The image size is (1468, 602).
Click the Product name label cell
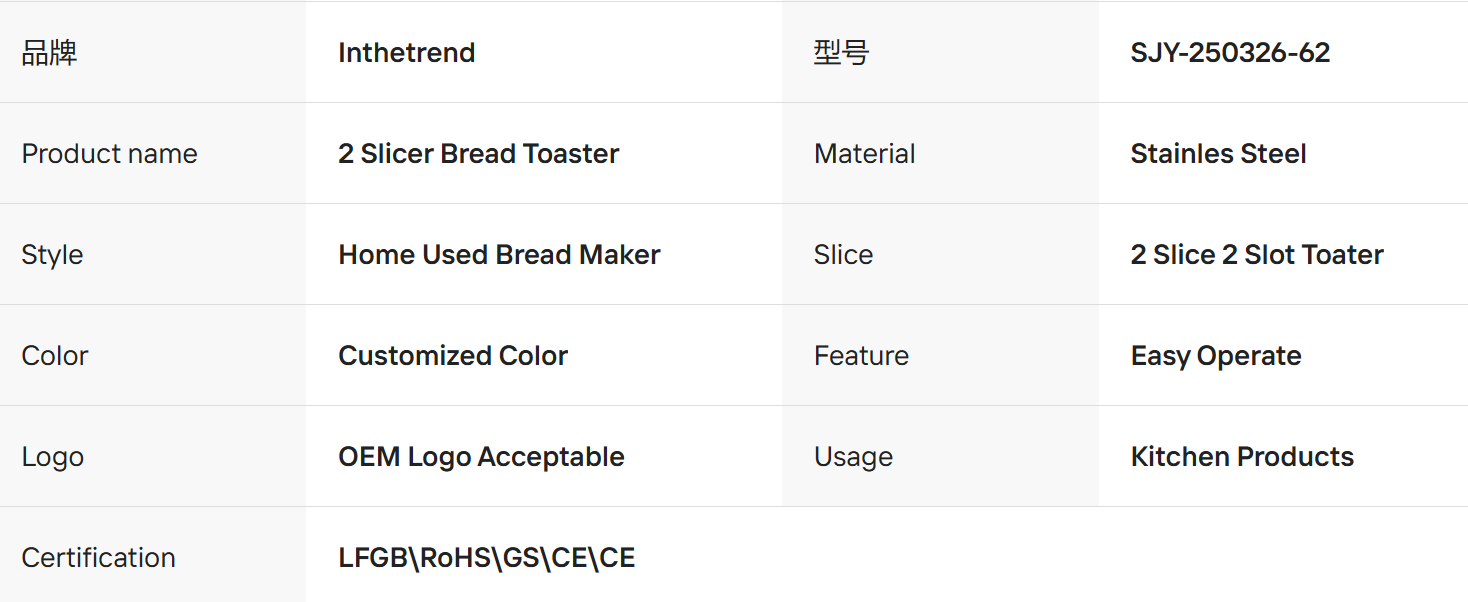[110, 154]
